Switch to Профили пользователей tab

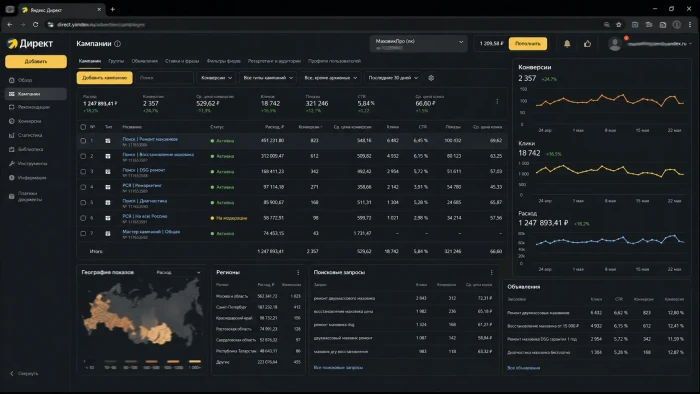(334, 61)
